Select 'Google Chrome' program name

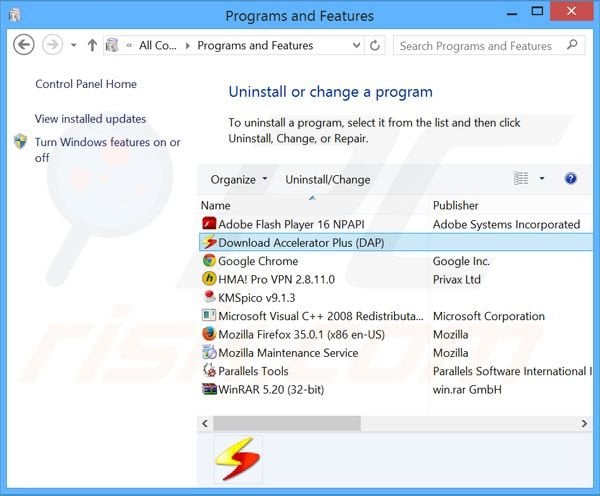tap(258, 261)
